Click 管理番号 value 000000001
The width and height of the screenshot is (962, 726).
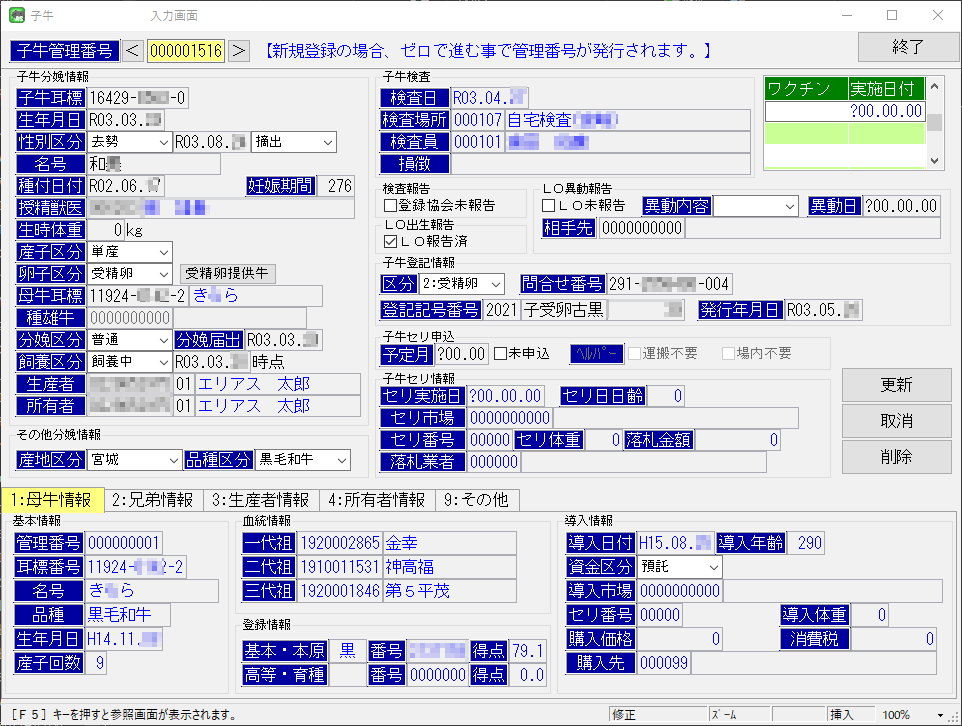tap(124, 543)
